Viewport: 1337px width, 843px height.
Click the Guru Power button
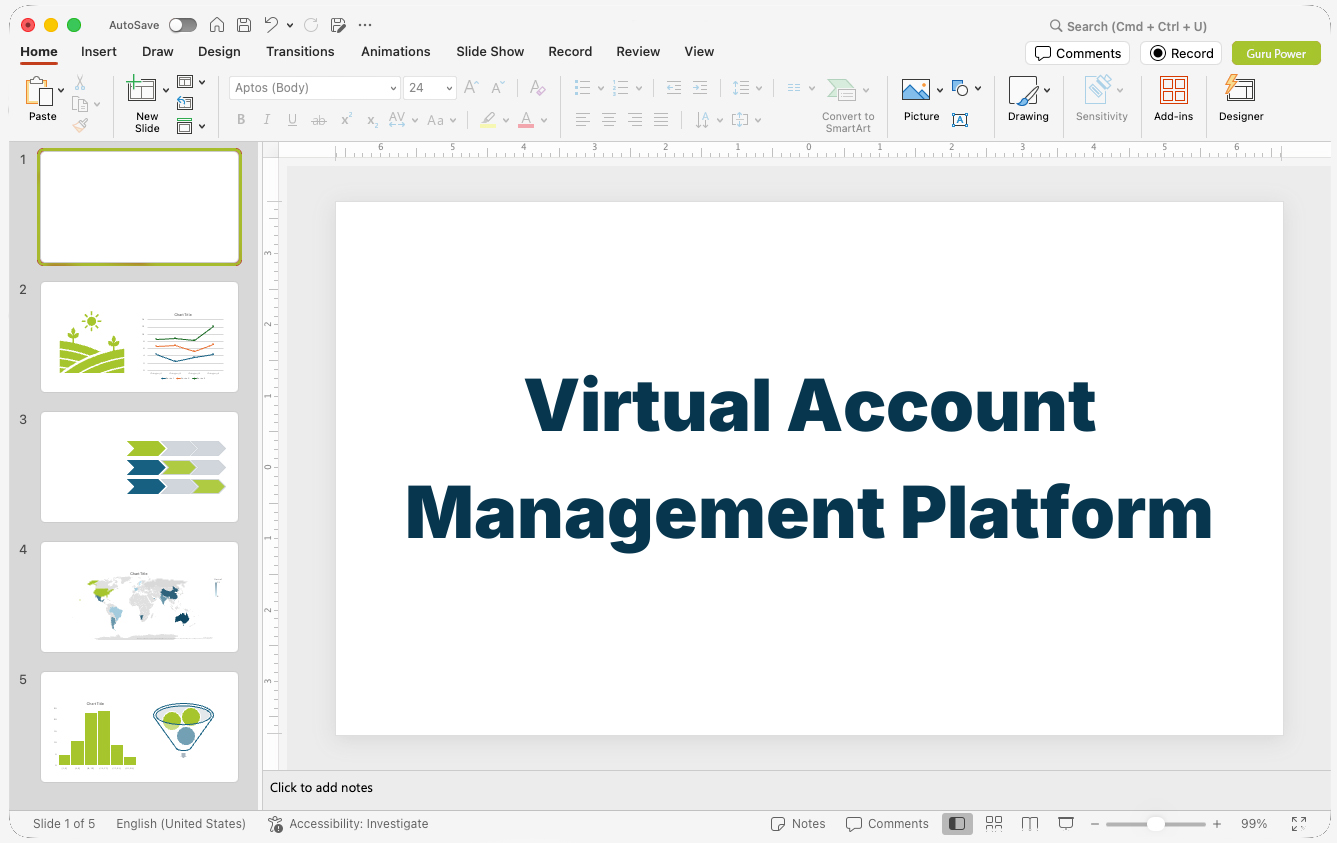pos(1276,53)
